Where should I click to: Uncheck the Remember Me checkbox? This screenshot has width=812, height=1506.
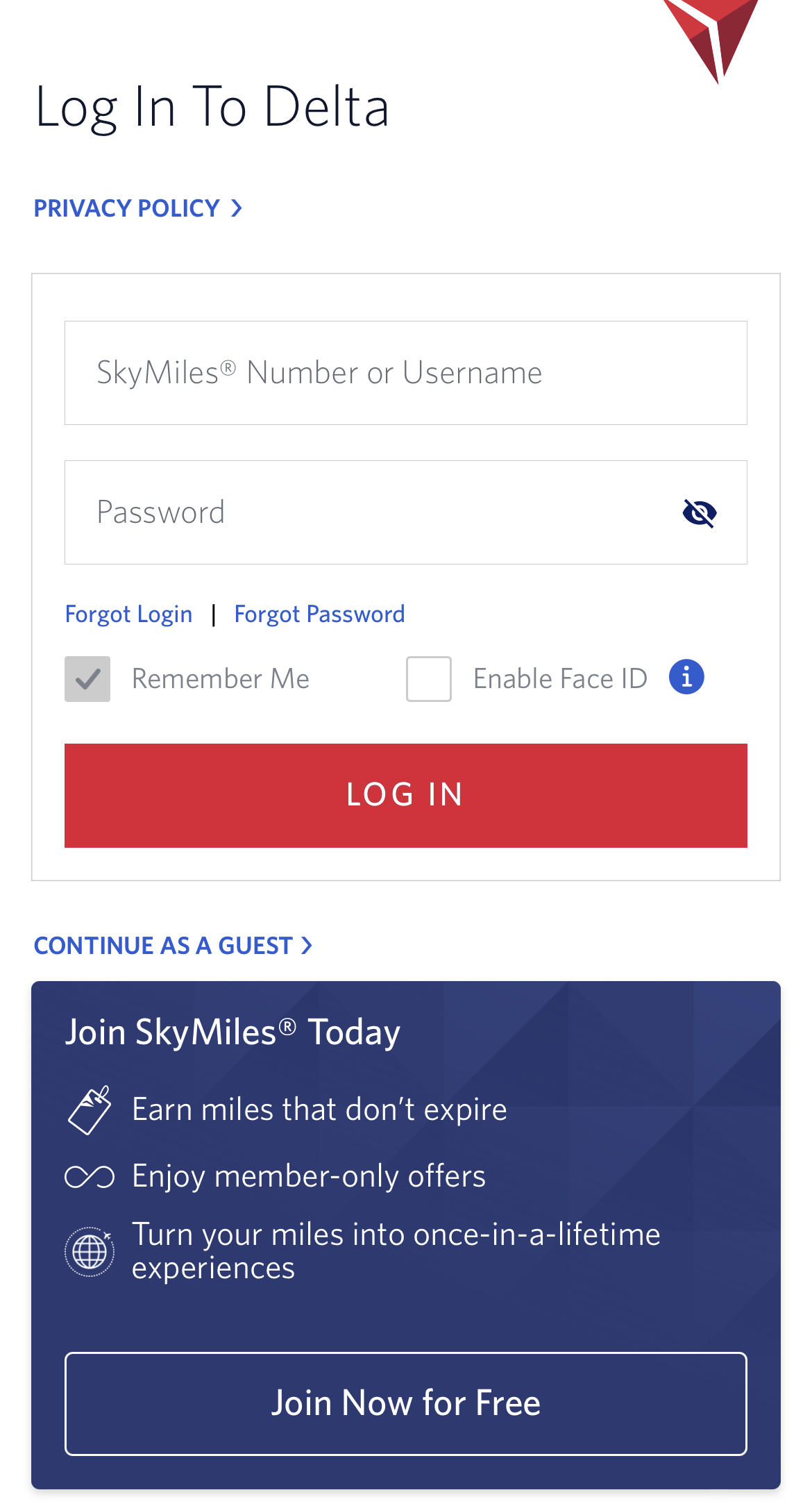pos(87,678)
